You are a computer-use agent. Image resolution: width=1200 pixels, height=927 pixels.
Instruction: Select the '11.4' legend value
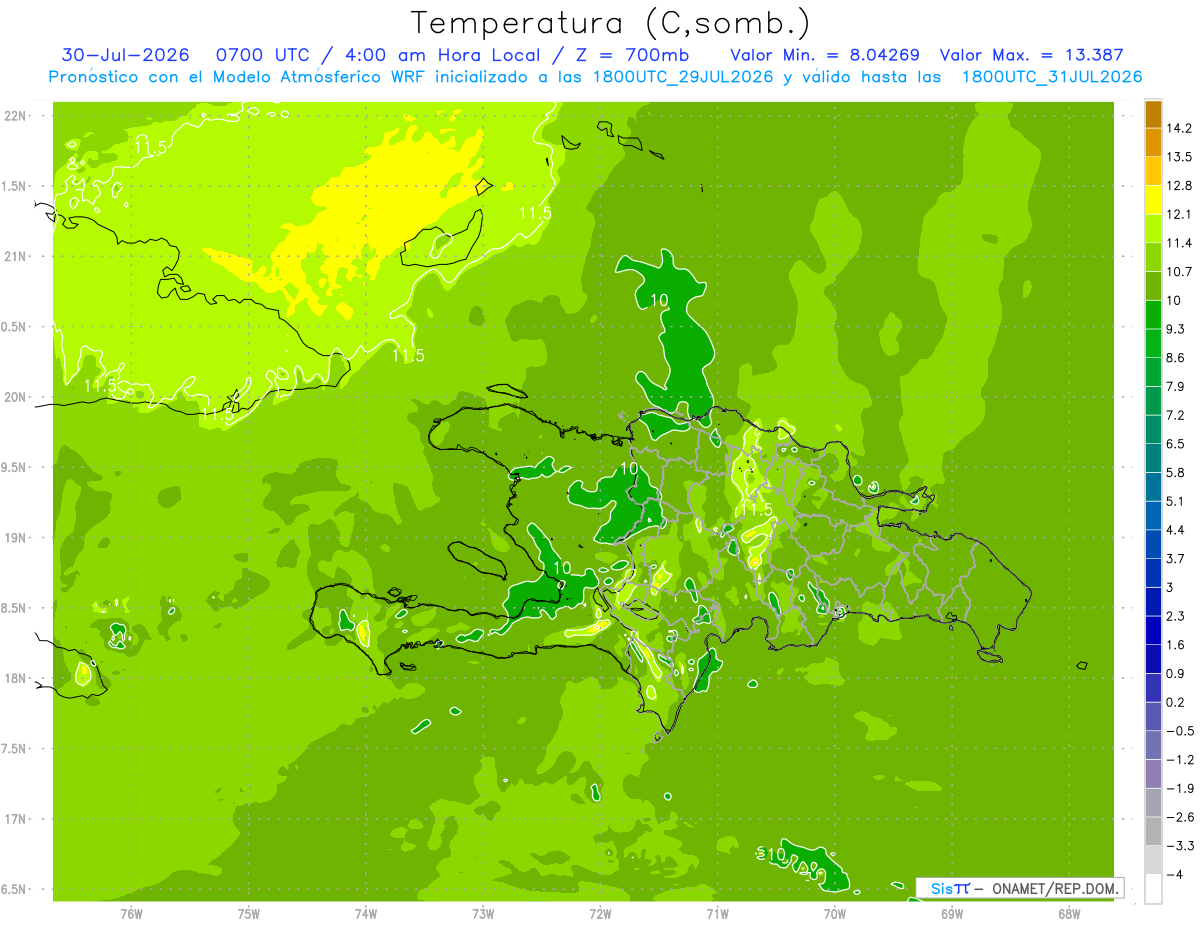[x=1178, y=243]
